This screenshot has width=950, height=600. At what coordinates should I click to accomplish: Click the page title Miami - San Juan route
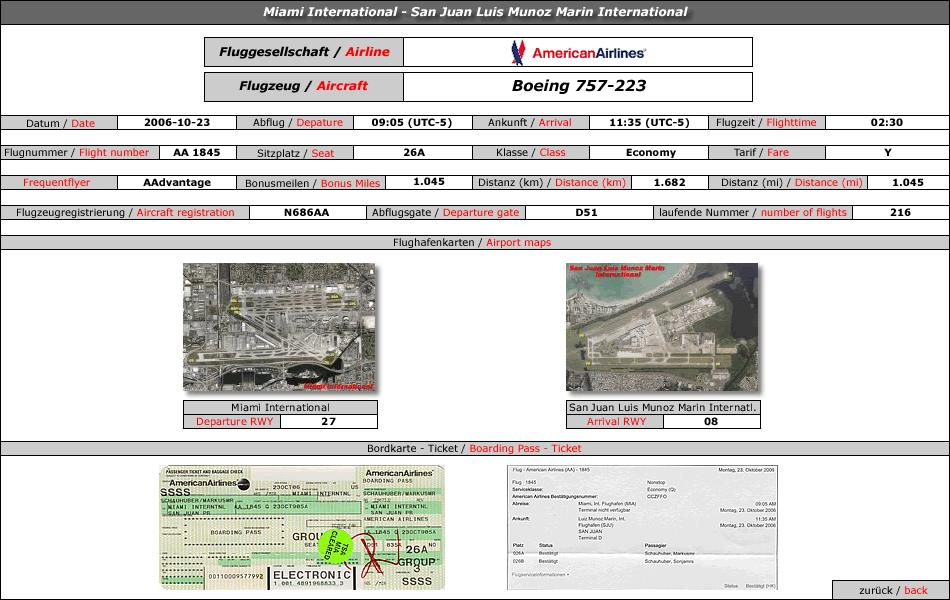(x=475, y=12)
